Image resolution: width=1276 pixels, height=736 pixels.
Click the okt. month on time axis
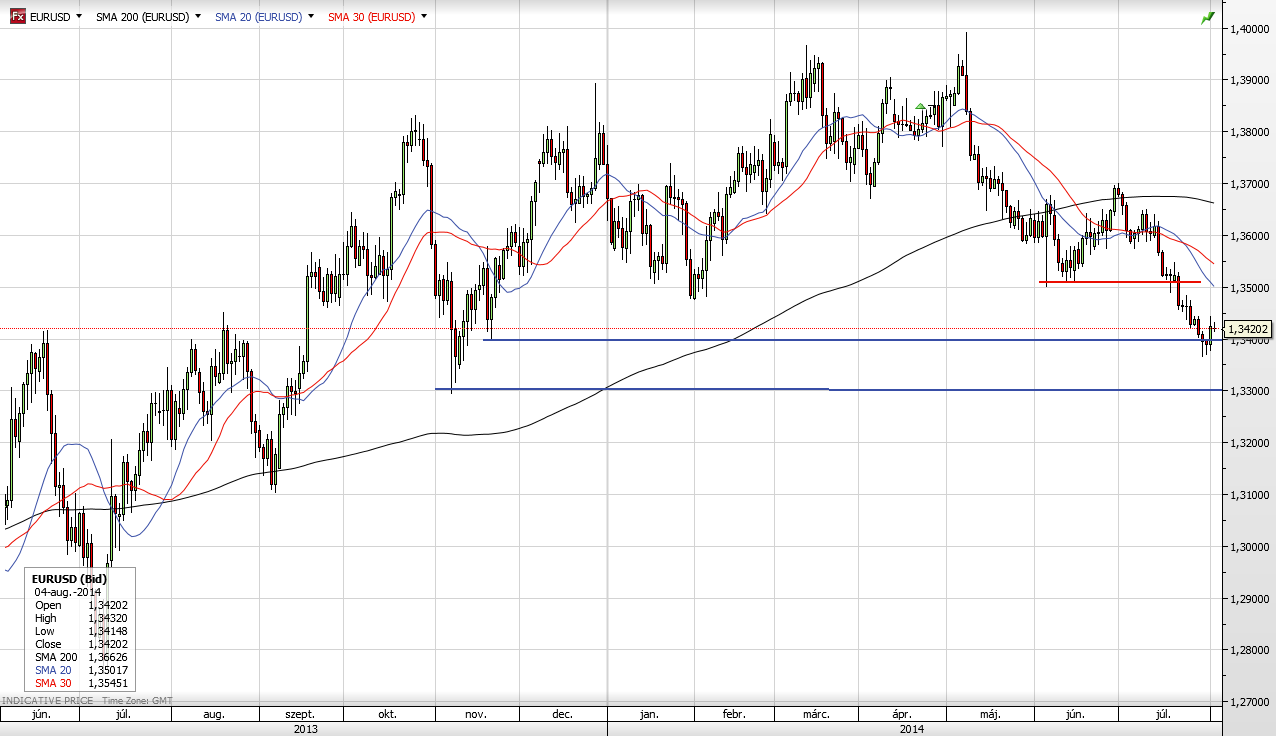tap(388, 715)
